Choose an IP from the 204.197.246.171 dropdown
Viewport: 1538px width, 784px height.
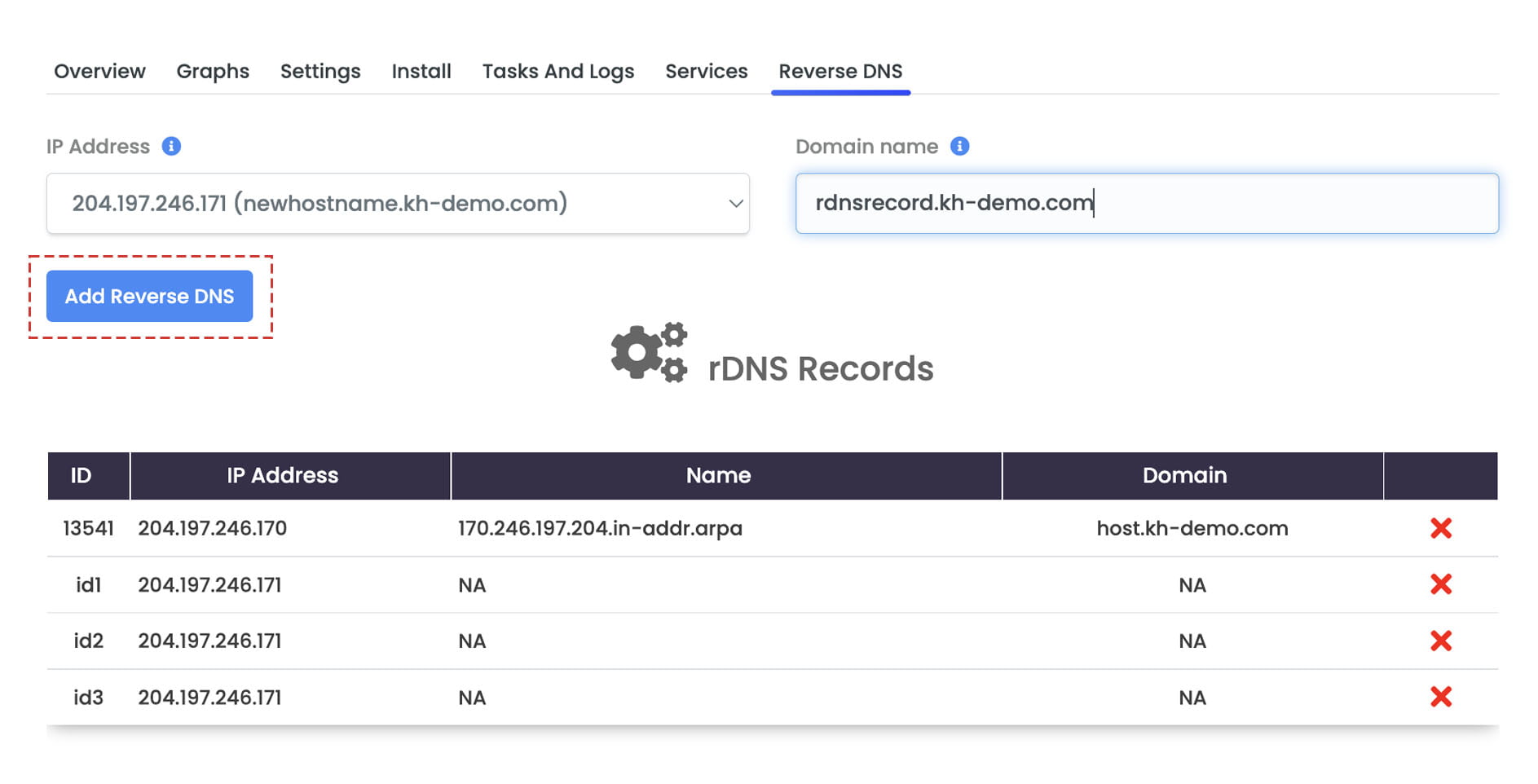[x=399, y=203]
